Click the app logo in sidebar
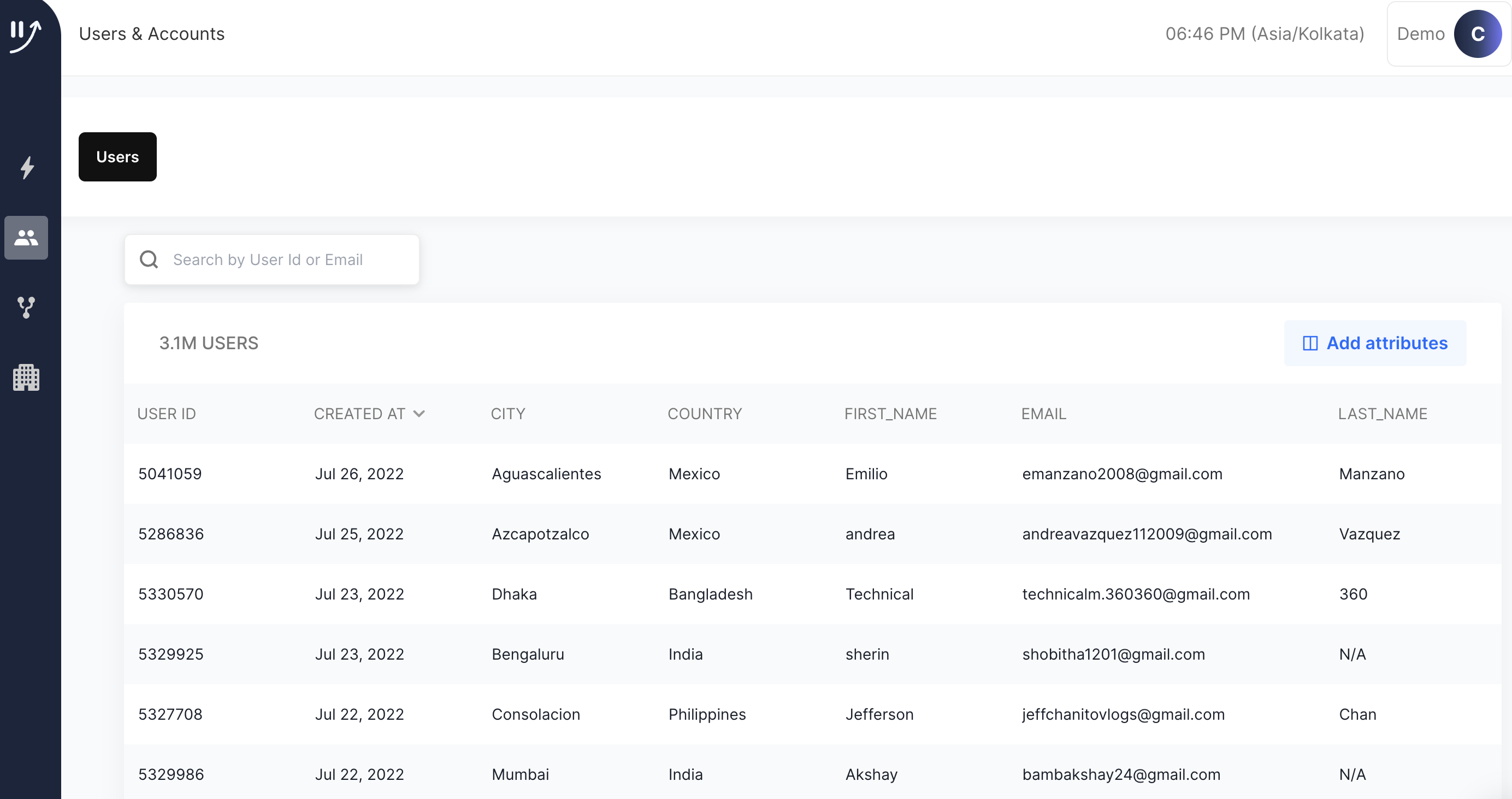The image size is (1512, 799). click(x=25, y=35)
